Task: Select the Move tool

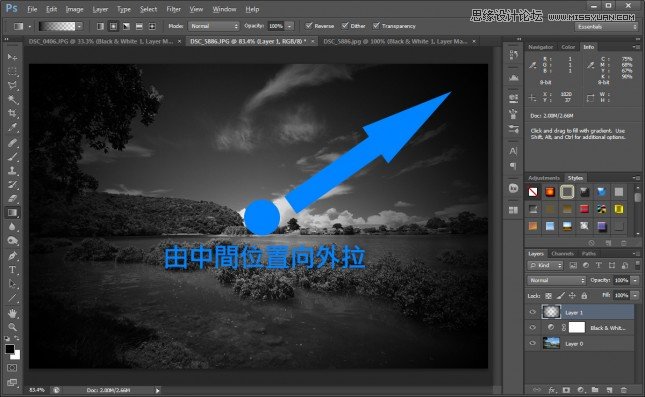Action: 12,57
